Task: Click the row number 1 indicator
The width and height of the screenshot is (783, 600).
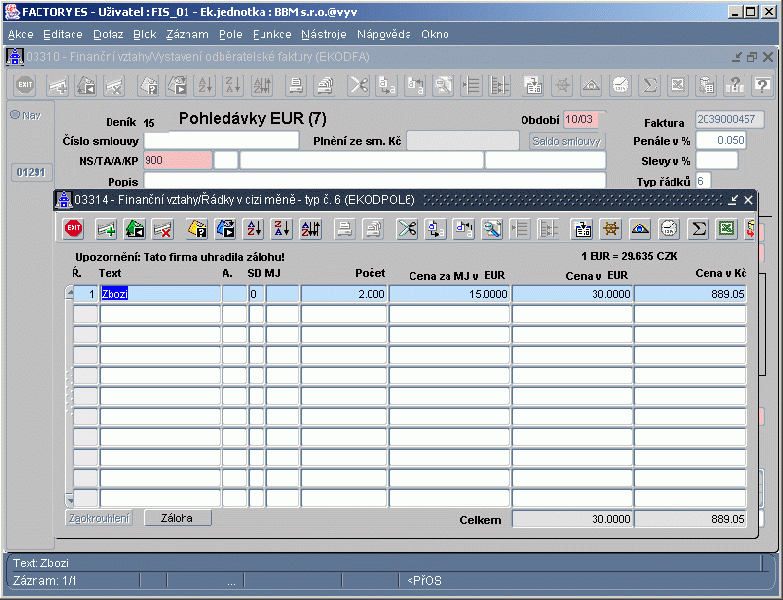Action: [85, 294]
